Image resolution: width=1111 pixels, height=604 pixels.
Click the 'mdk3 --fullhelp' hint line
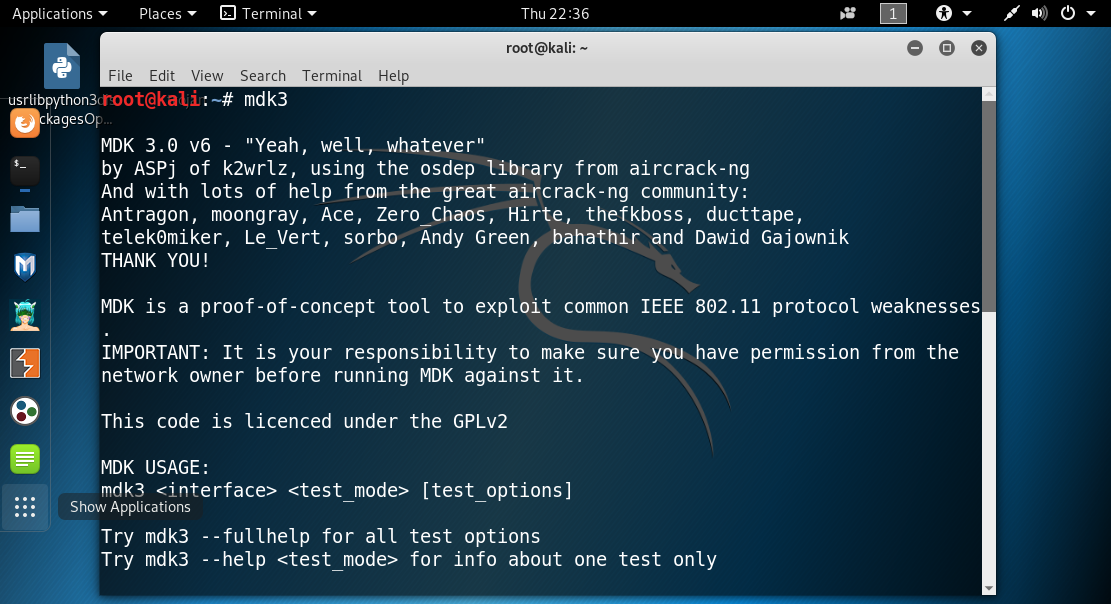[x=321, y=537]
